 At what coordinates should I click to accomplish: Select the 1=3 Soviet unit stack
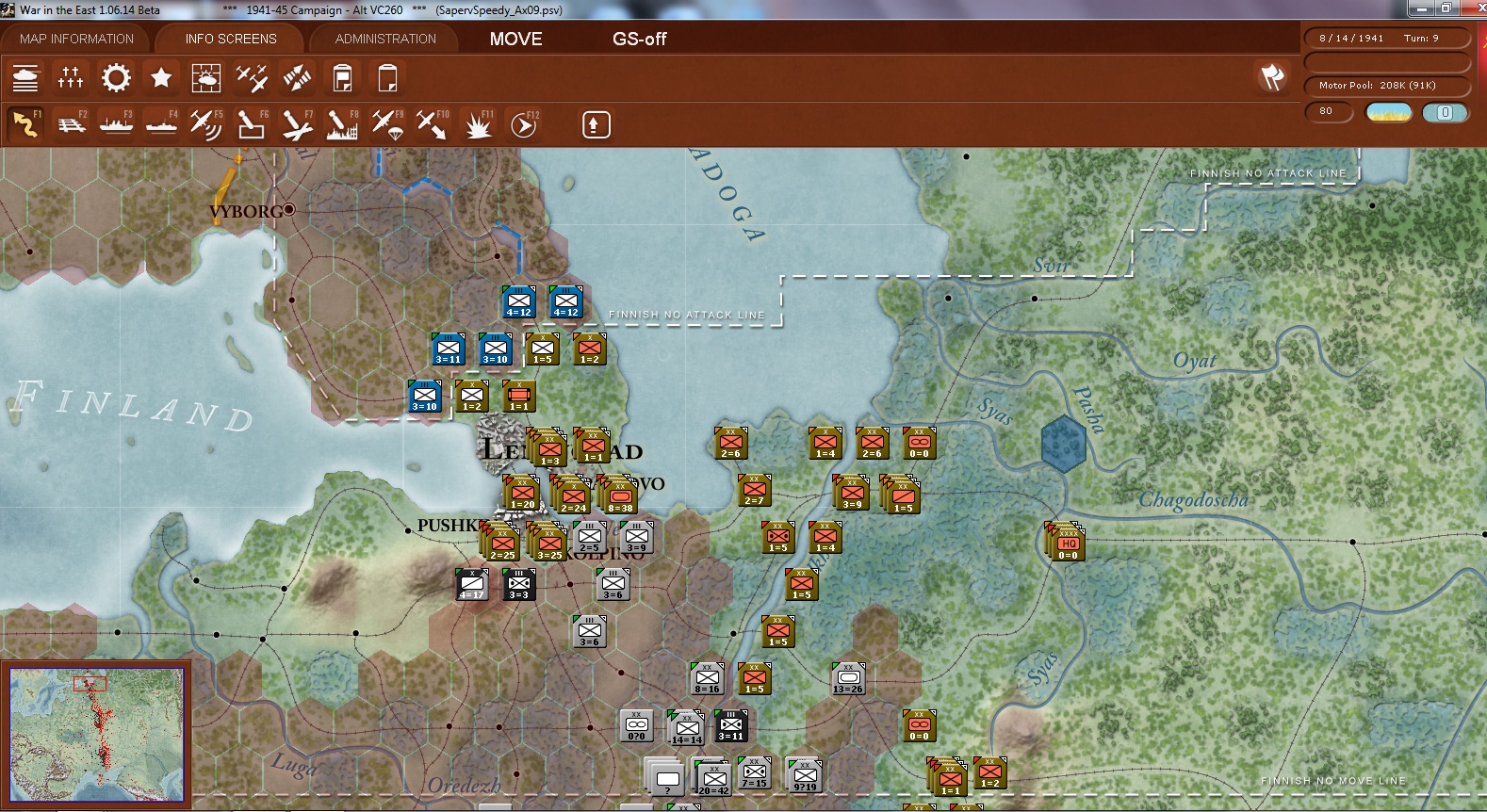[x=549, y=448]
